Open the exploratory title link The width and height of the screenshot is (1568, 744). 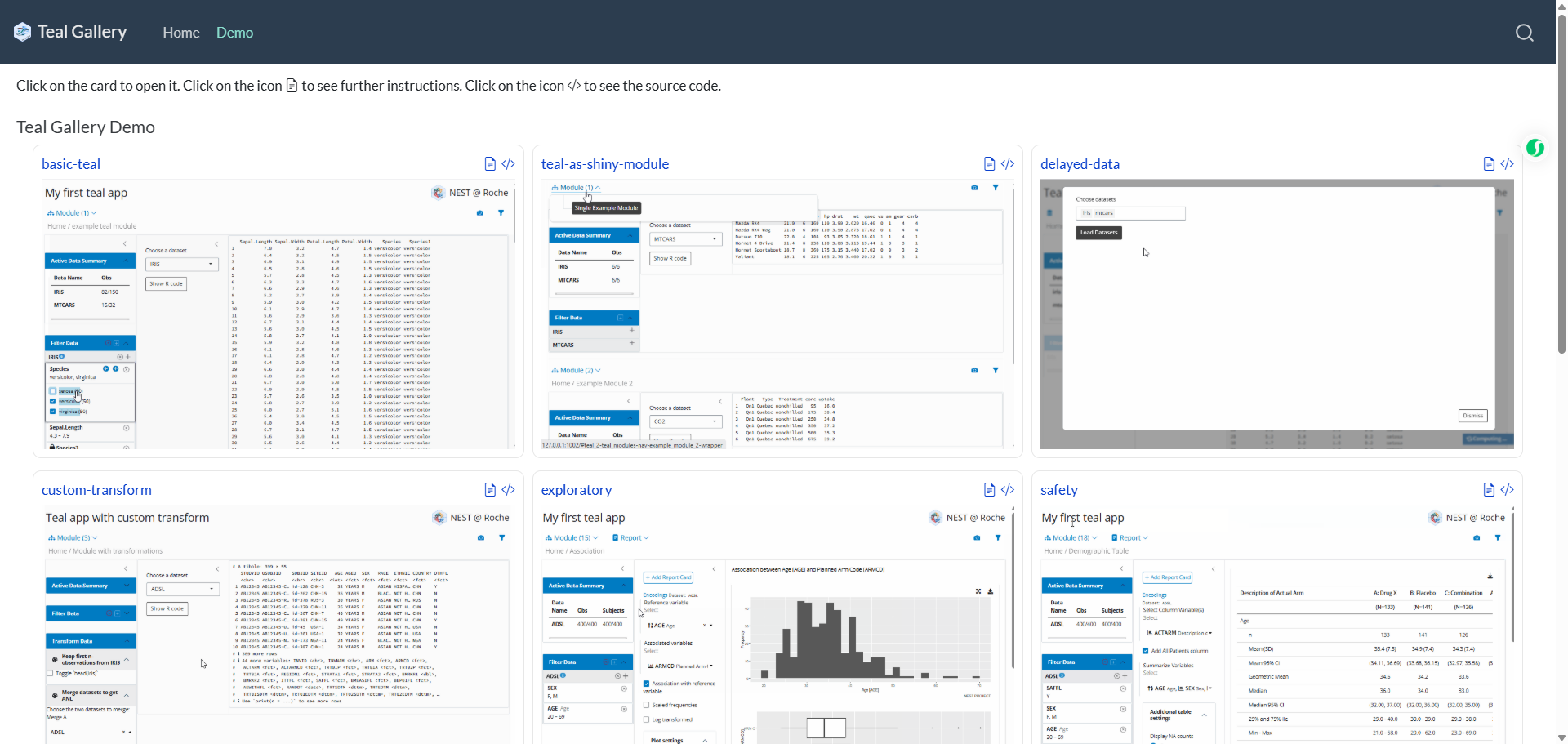(576, 490)
